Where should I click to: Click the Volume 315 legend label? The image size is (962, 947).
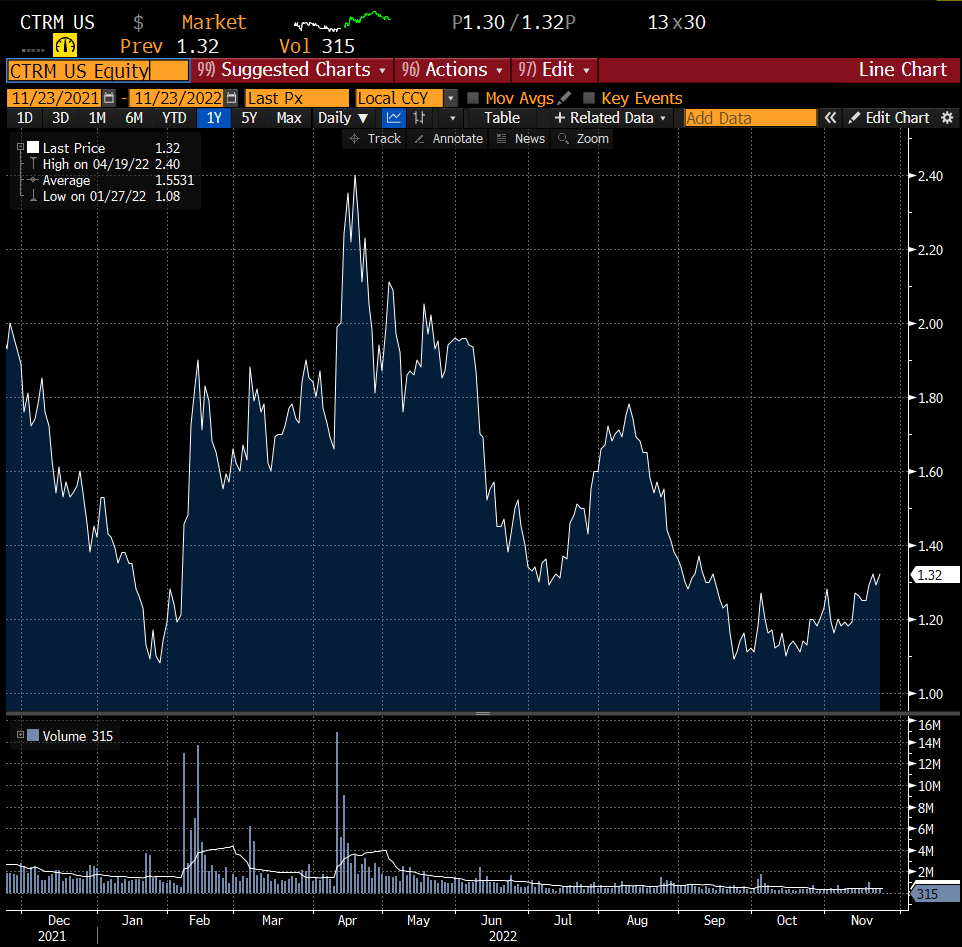(x=78, y=735)
